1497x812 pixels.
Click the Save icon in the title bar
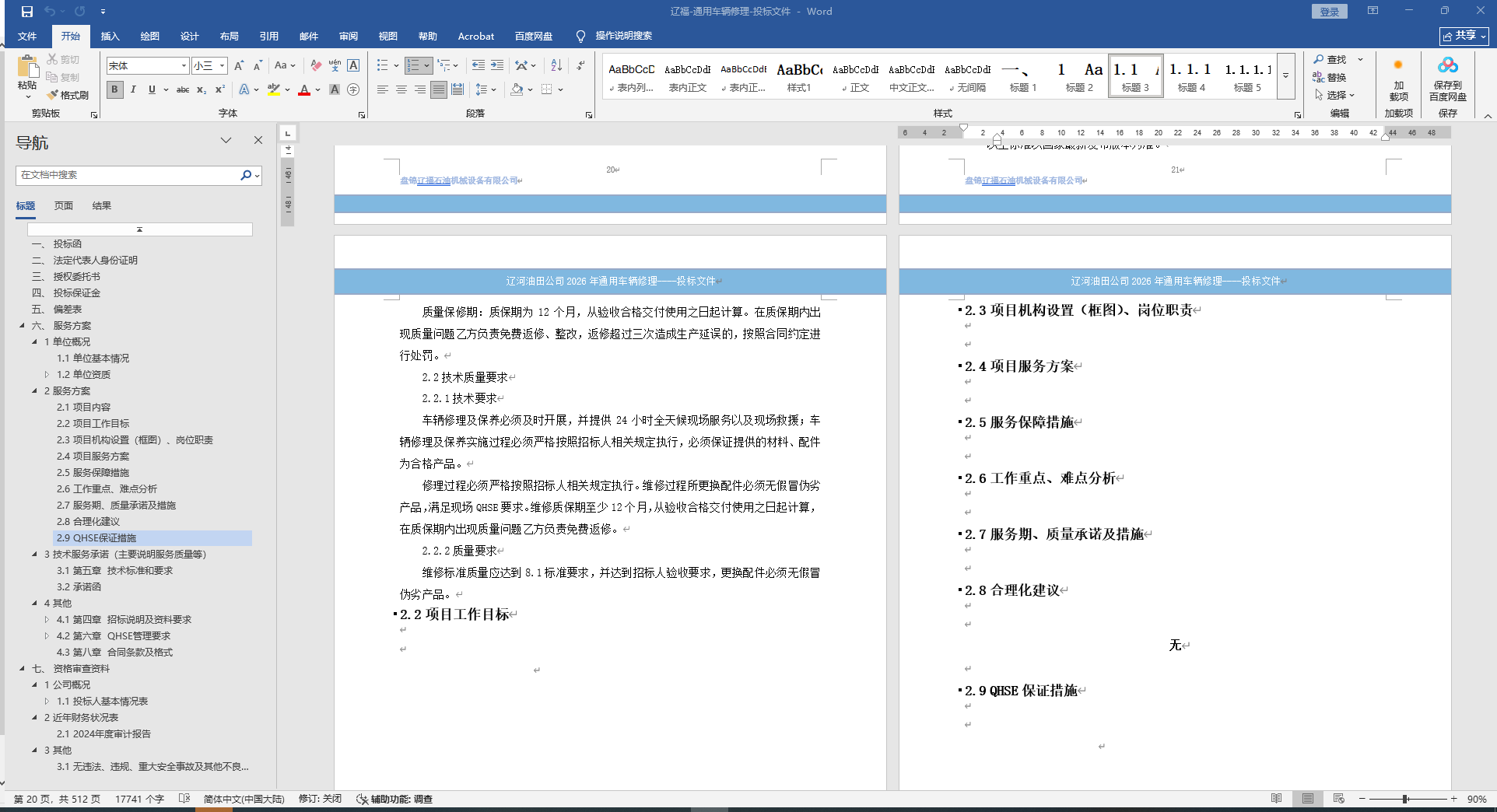tap(27, 12)
